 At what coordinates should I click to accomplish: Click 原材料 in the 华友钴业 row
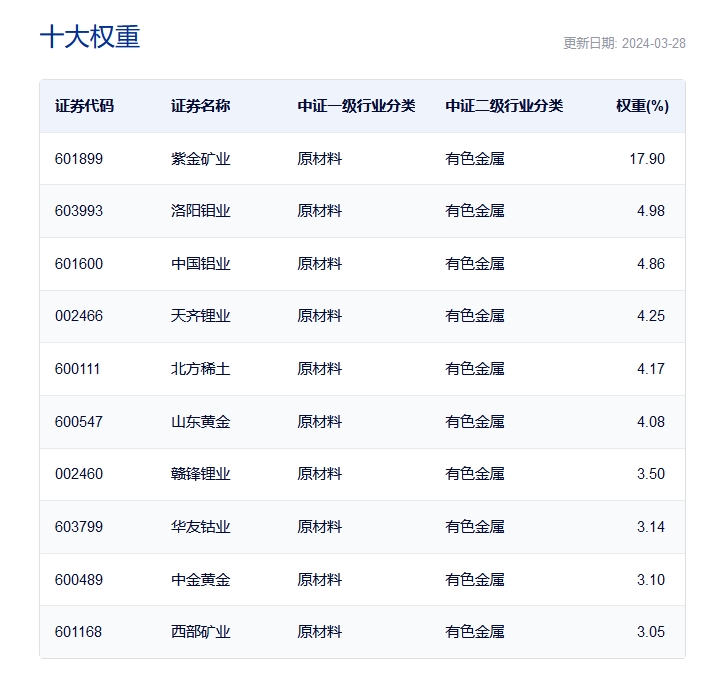point(319,527)
